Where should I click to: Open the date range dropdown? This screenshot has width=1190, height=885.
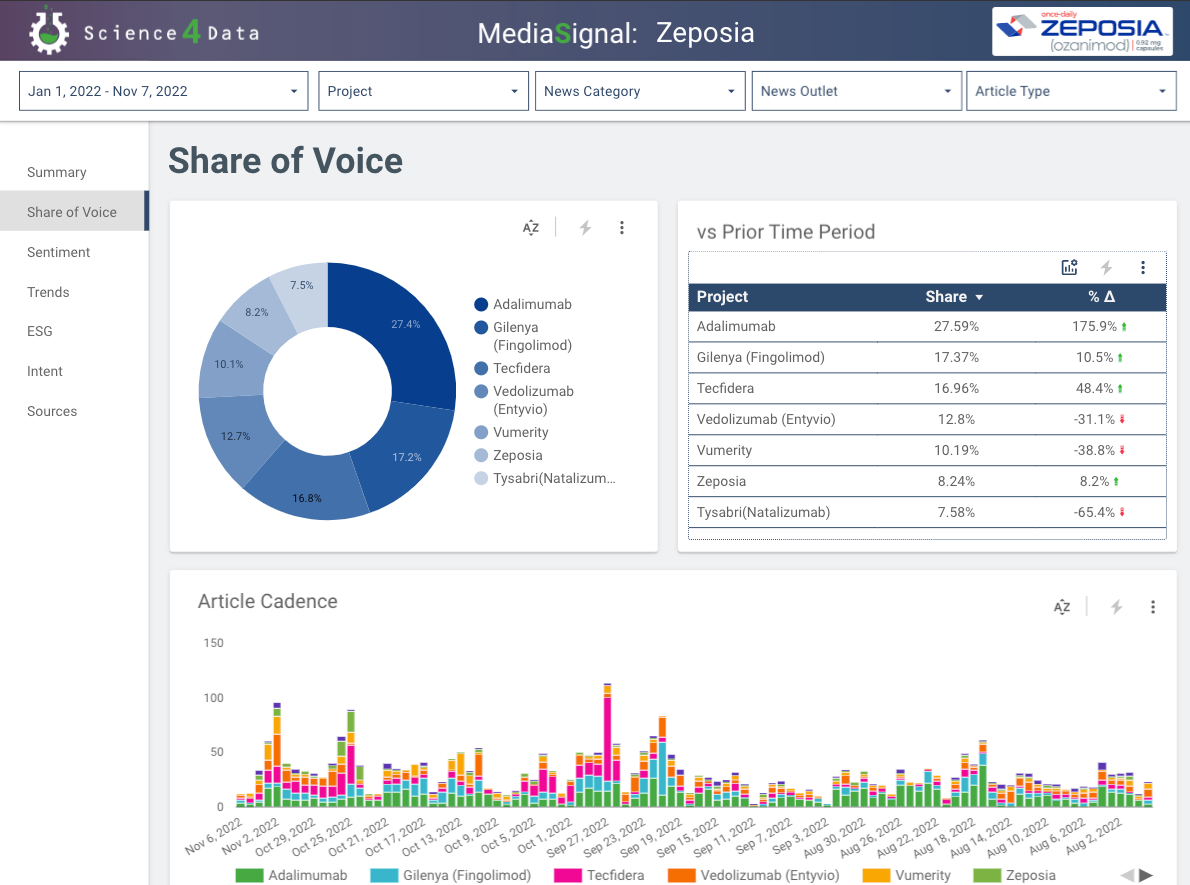tap(163, 91)
